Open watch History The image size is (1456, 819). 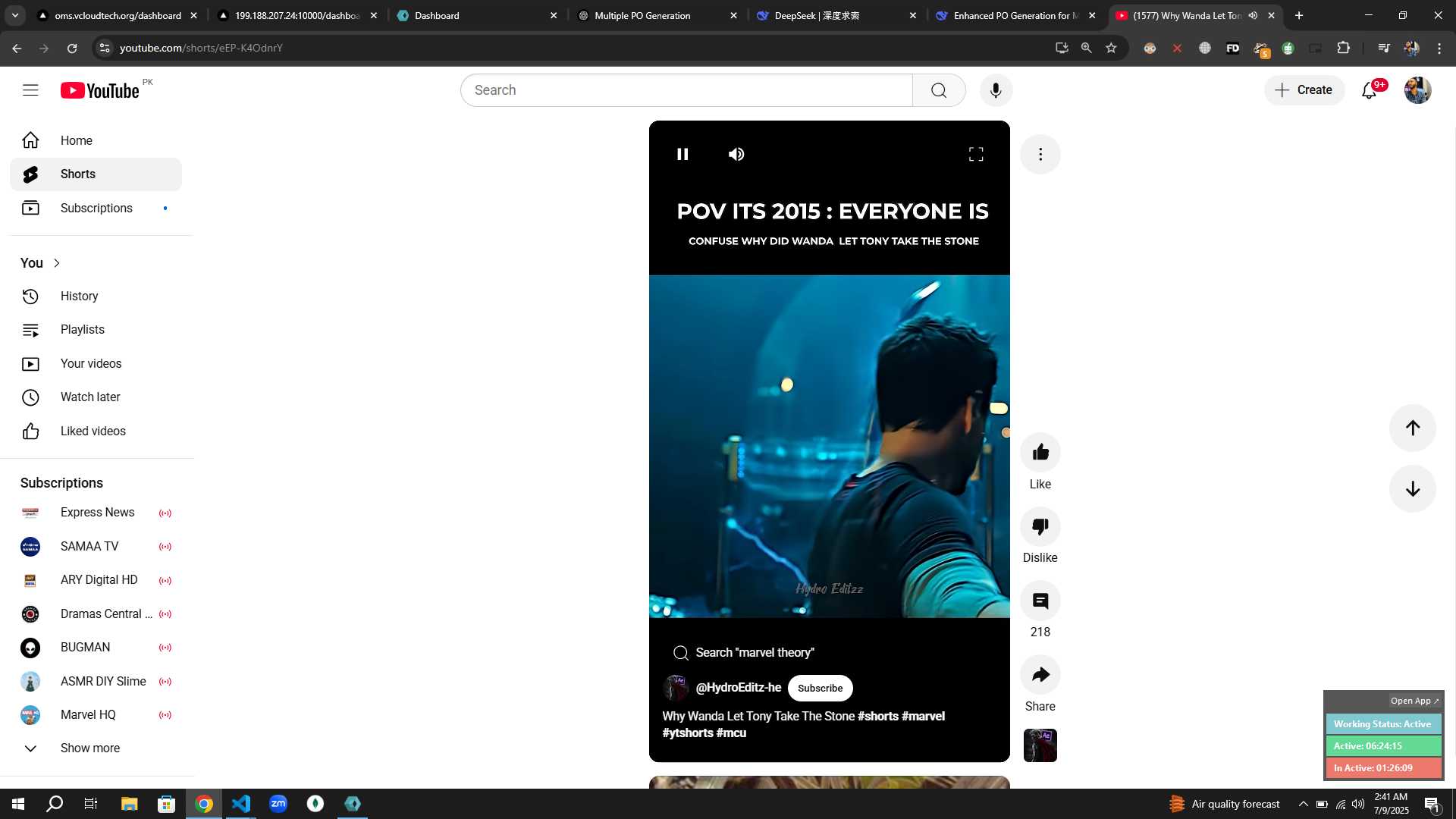click(96, 297)
